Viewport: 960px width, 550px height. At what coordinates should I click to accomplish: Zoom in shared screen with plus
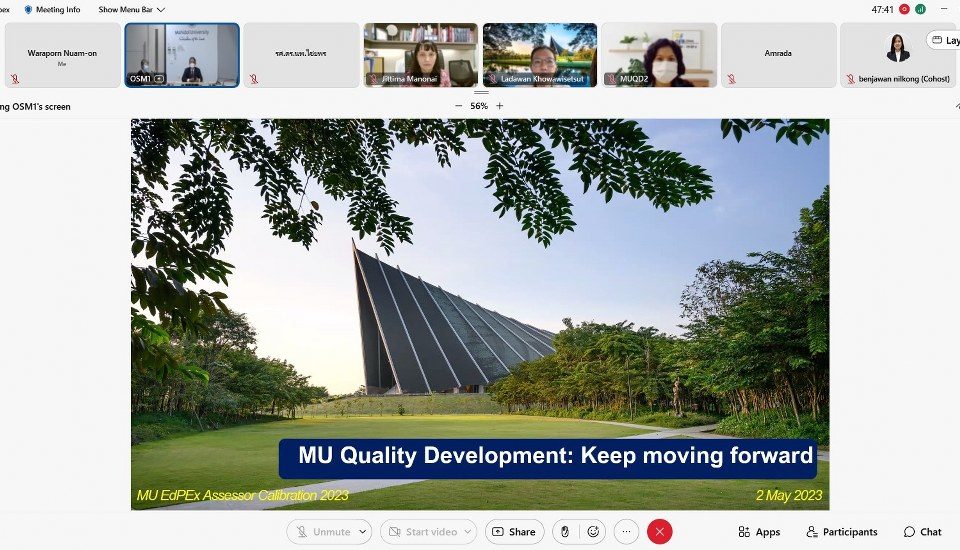click(x=500, y=106)
